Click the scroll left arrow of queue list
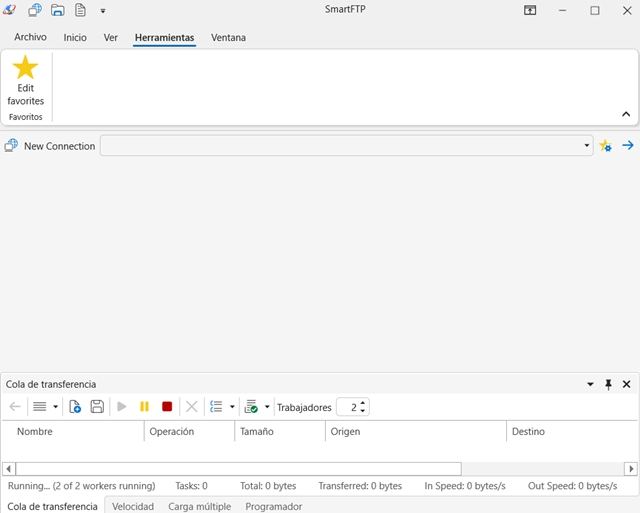This screenshot has height=513, width=640. (x=9, y=469)
